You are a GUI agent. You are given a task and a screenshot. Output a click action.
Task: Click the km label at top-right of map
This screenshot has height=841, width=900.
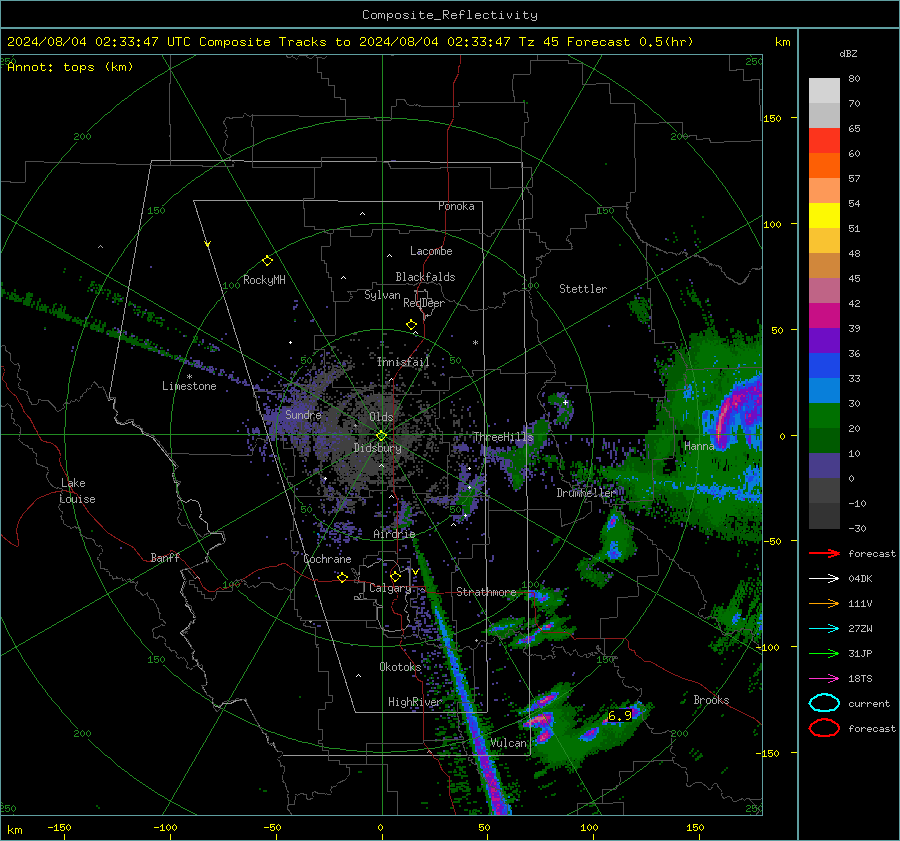(782, 42)
